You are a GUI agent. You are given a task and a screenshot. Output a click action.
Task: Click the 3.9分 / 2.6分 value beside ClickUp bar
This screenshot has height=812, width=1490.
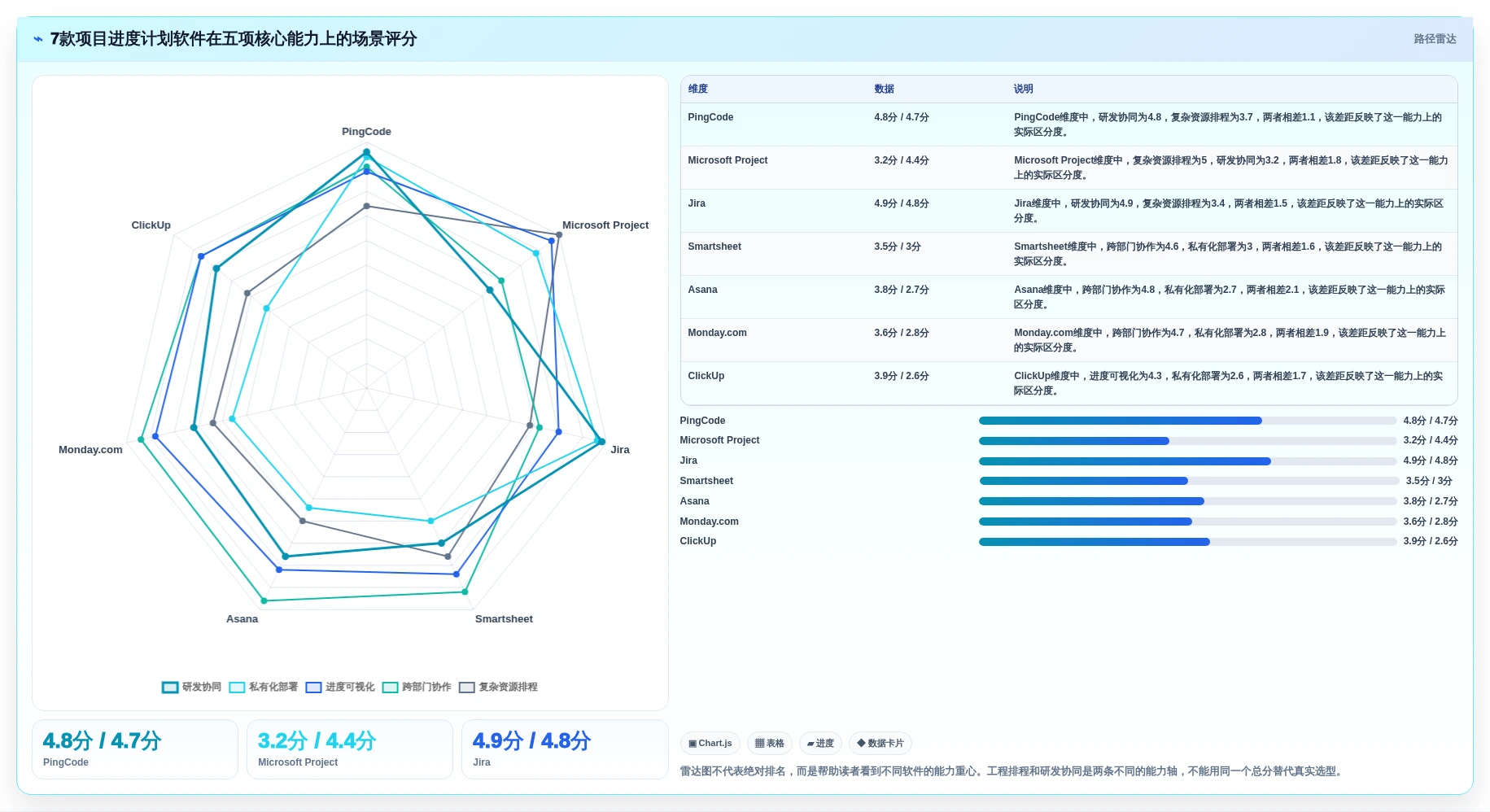[x=1430, y=541]
